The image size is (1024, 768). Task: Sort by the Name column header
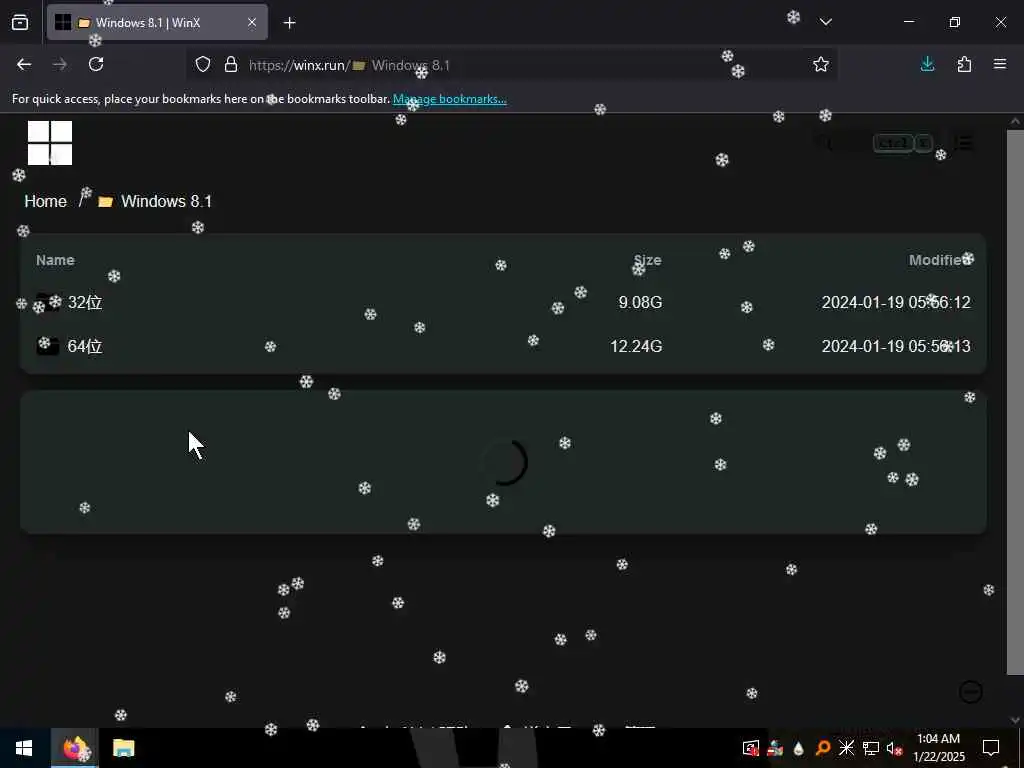coord(56,260)
